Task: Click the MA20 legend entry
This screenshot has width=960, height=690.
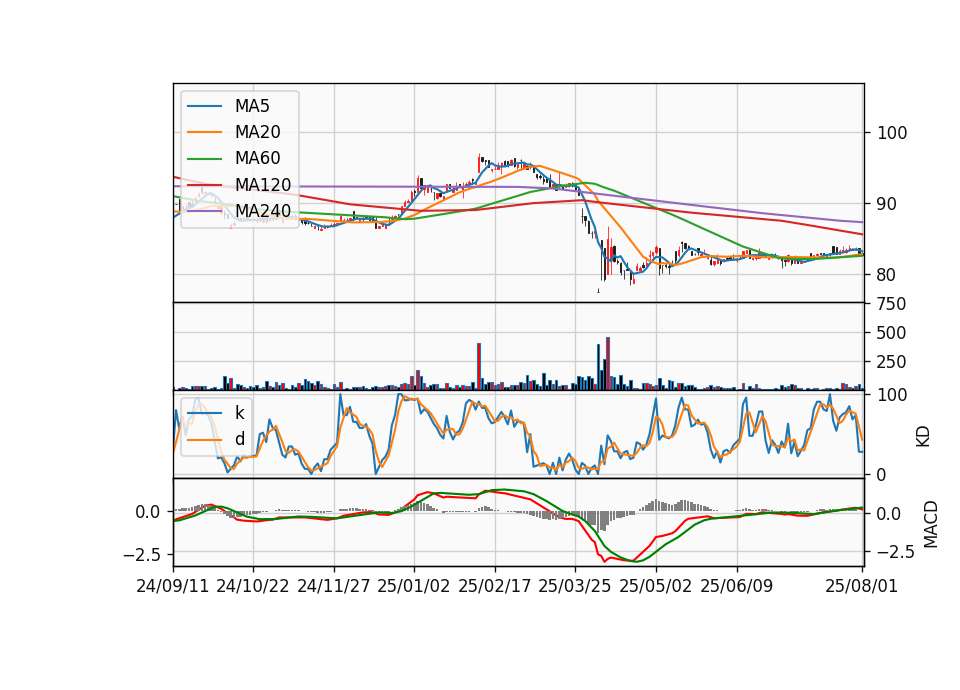Action: 234,132
